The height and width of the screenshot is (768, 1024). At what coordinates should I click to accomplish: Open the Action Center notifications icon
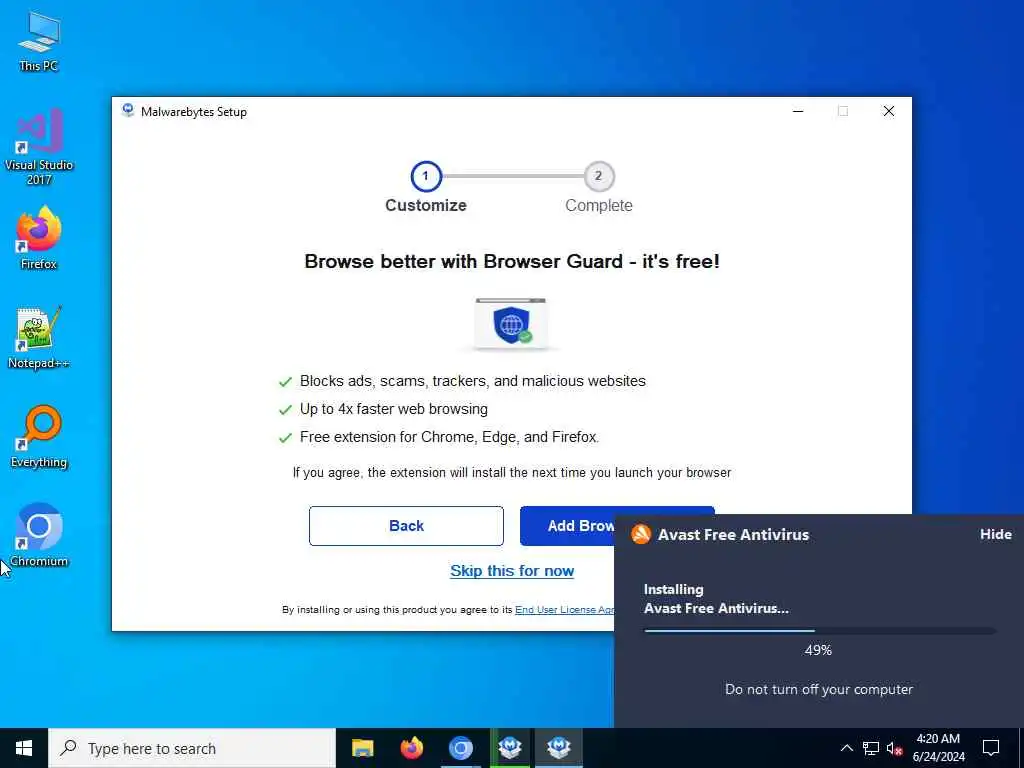[x=991, y=748]
